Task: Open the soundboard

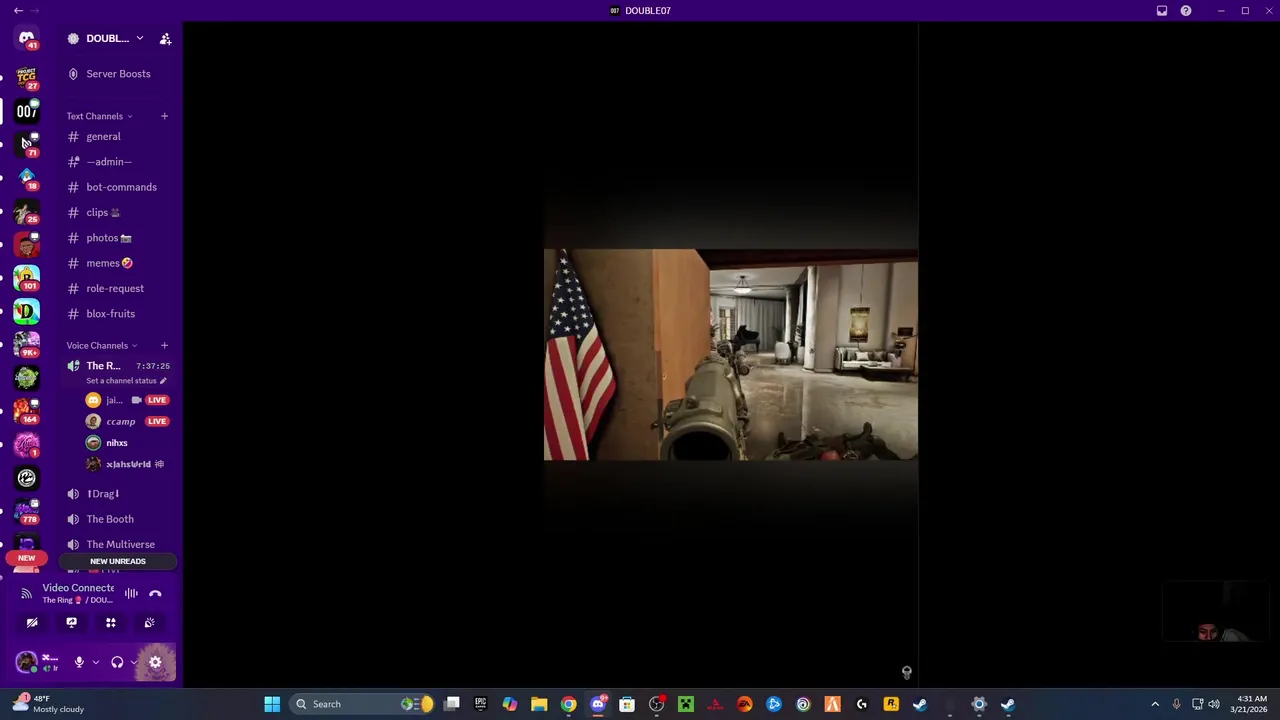Action: click(149, 623)
